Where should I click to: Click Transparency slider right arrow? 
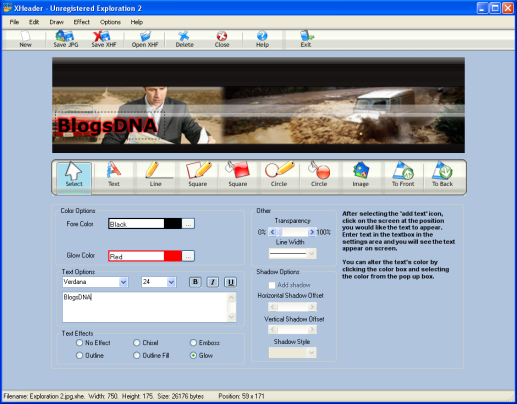coord(312,232)
